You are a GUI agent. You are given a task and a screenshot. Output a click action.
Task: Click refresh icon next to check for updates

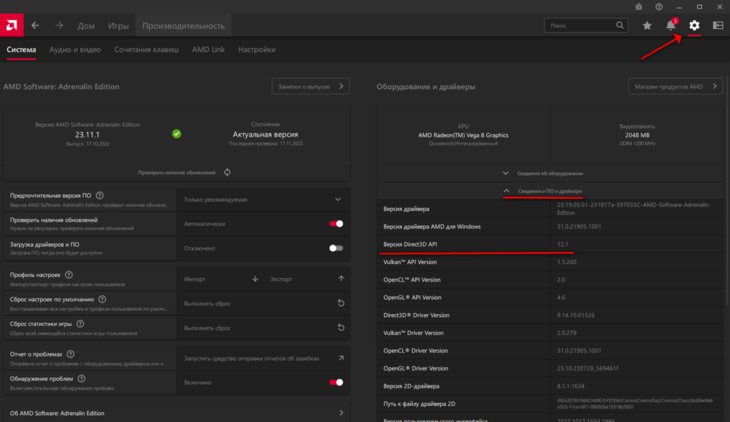(227, 172)
